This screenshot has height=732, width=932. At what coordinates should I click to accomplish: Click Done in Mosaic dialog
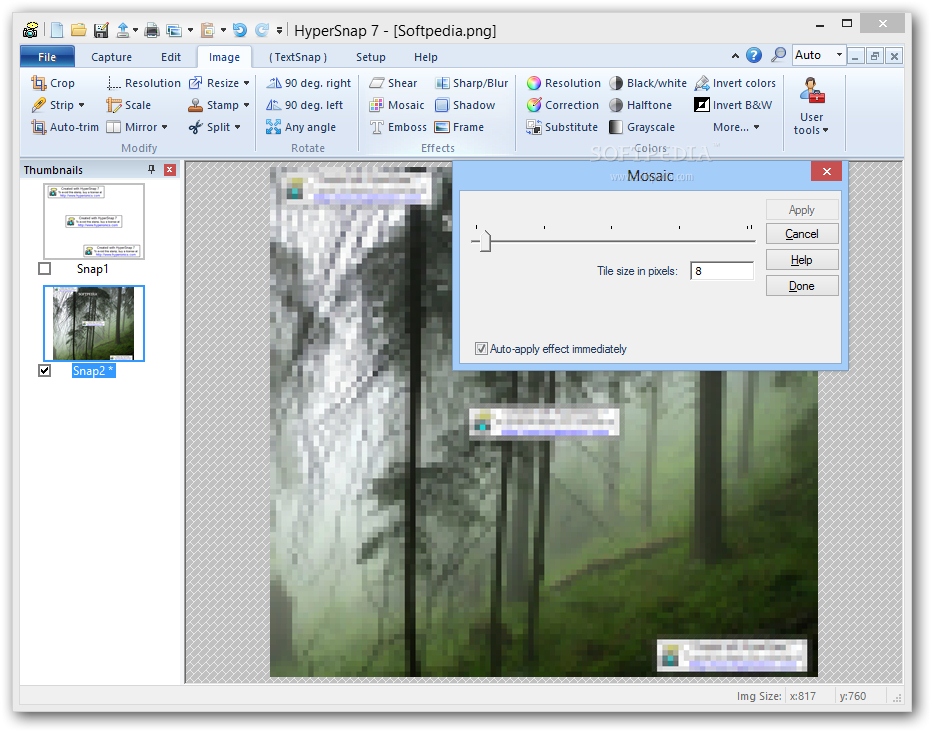[802, 286]
